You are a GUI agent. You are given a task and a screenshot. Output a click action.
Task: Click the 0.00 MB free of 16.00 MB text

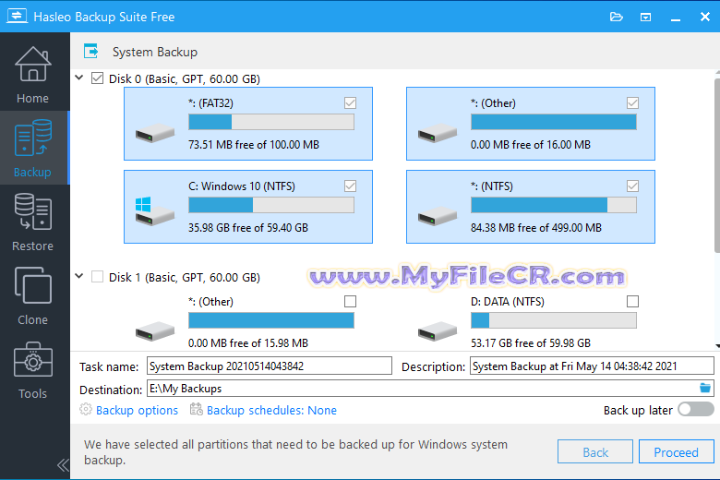coord(530,145)
